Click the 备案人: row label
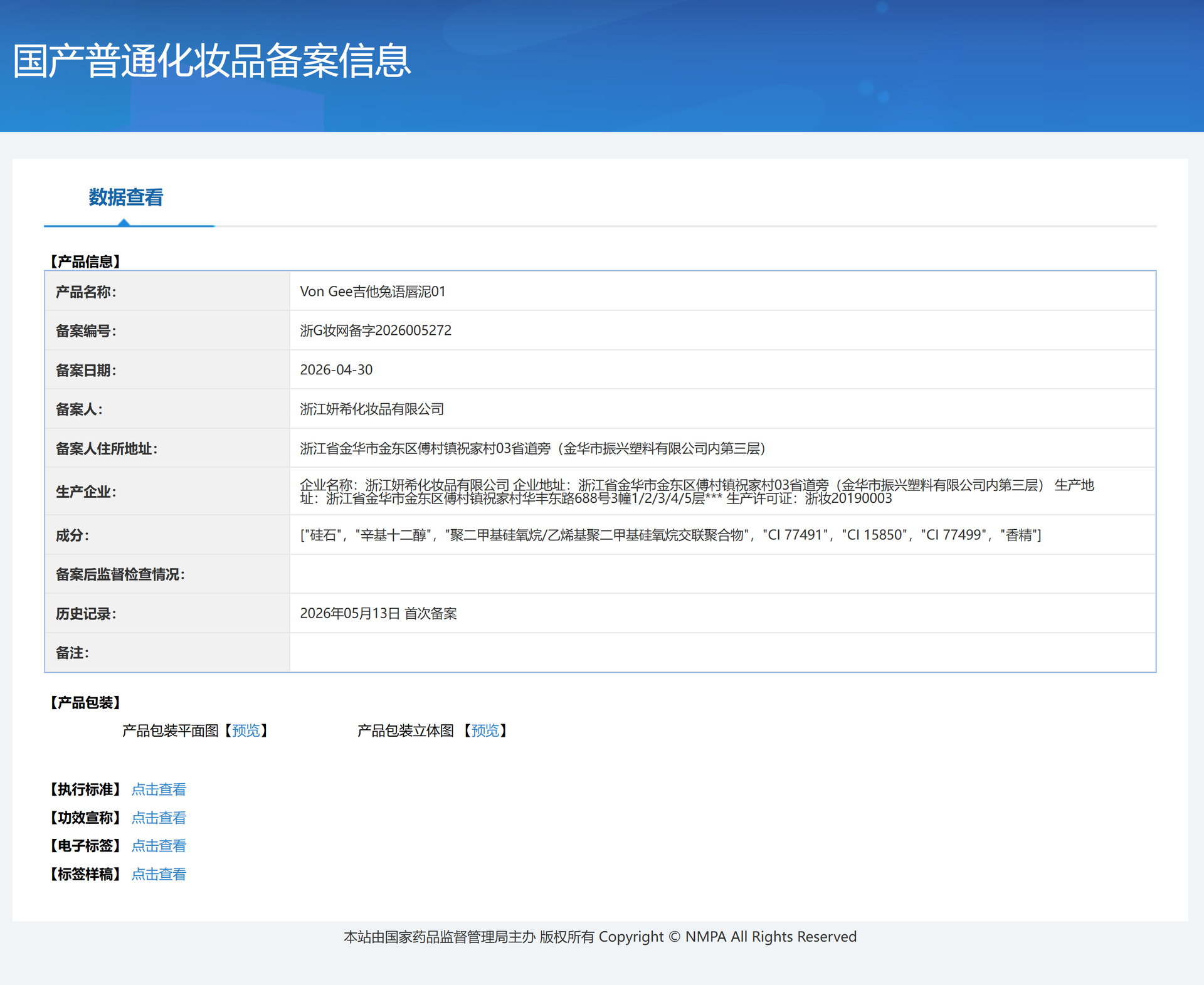This screenshot has height=985, width=1204. click(x=79, y=409)
